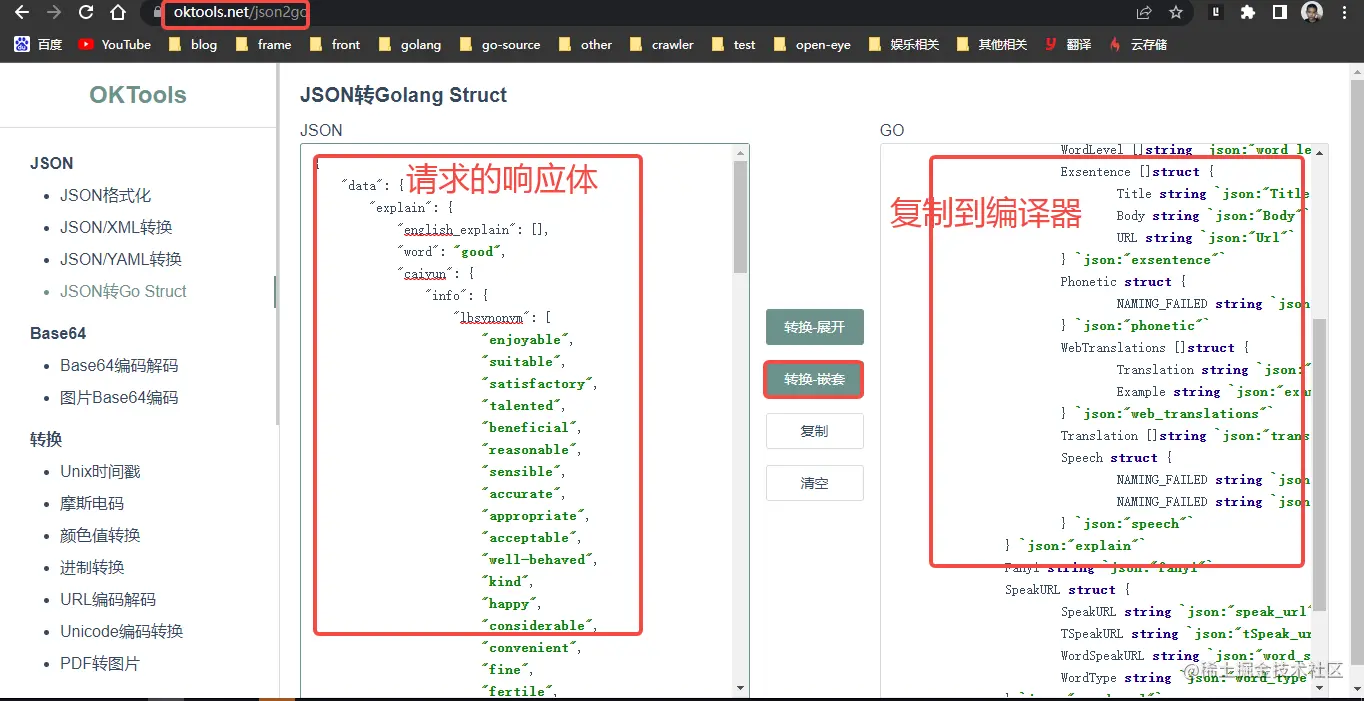Open the 百度 bookmark
The image size is (1364, 701).
point(38,44)
